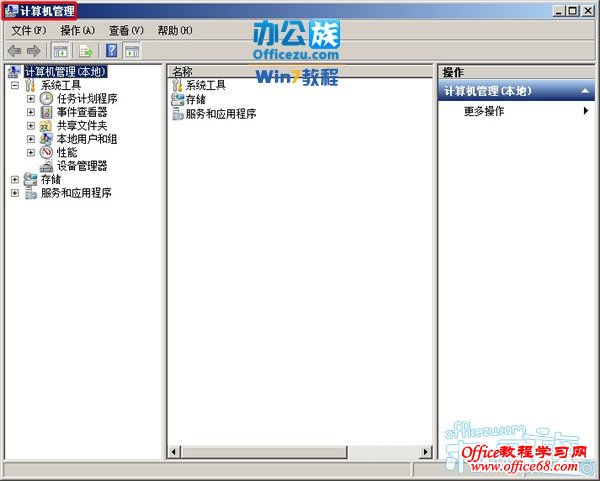The width and height of the screenshot is (600, 481).
Task: Open the 操作(A) menu
Action: [77, 30]
